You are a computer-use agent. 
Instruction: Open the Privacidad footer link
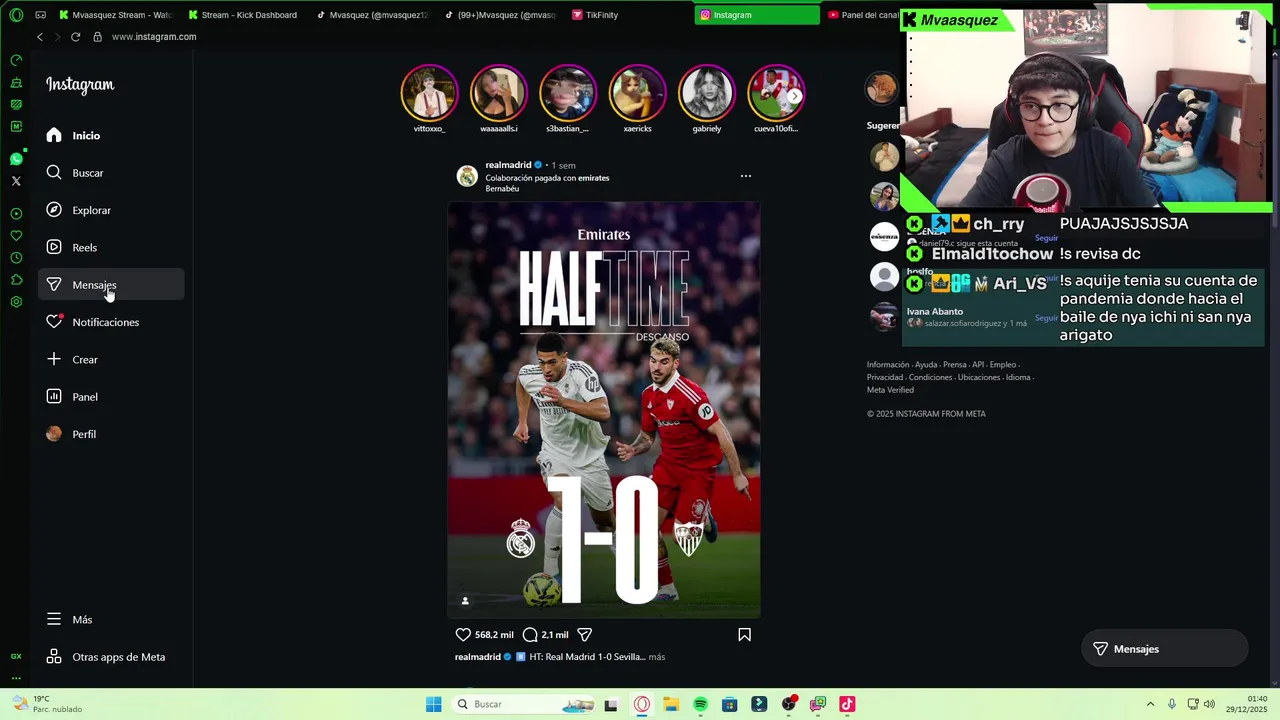point(885,377)
